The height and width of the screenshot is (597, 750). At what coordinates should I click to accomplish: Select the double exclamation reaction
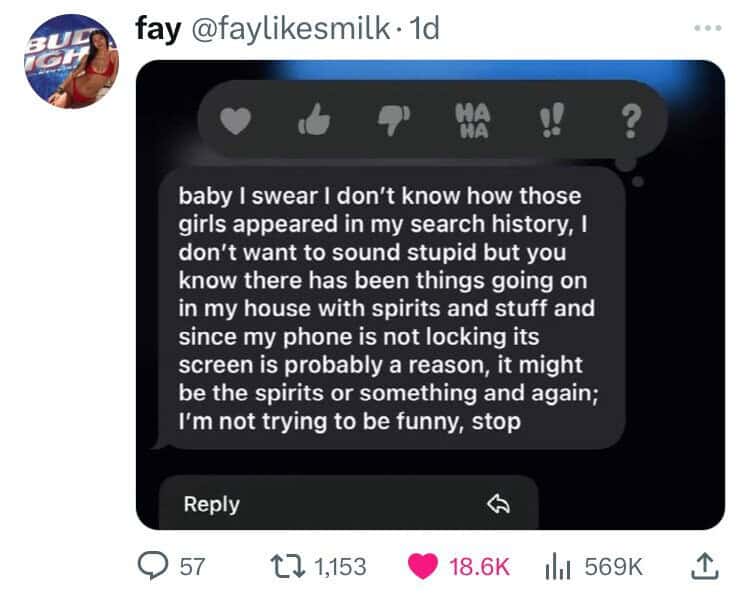pos(551,120)
